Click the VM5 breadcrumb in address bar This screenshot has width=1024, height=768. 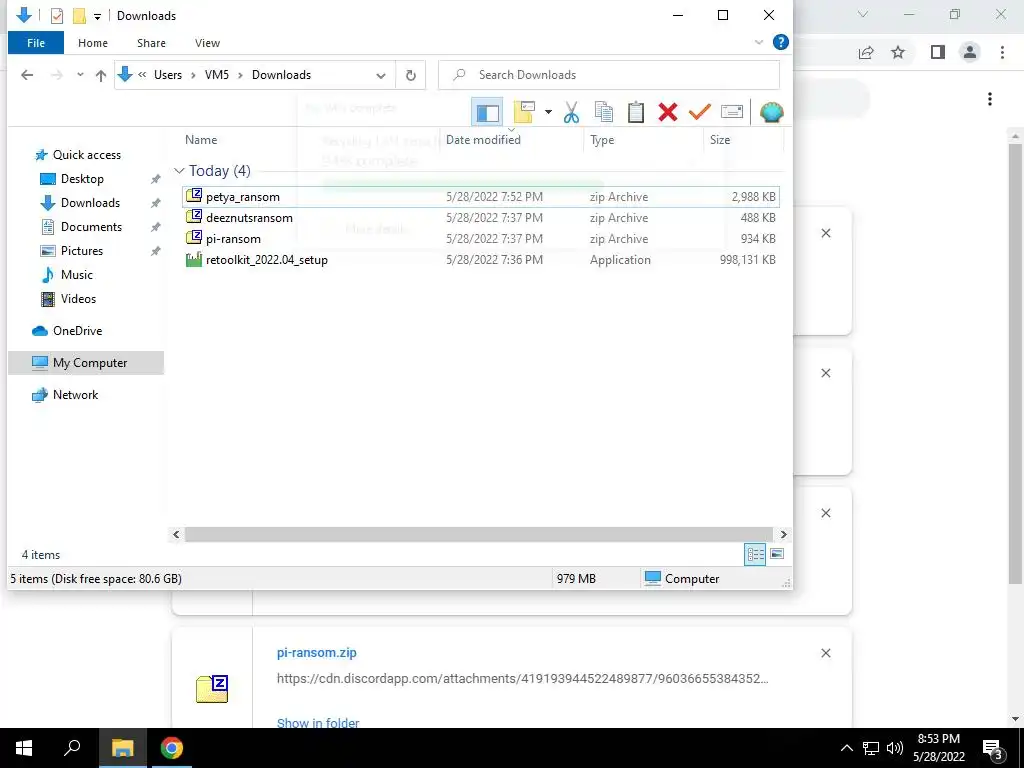[x=217, y=75]
